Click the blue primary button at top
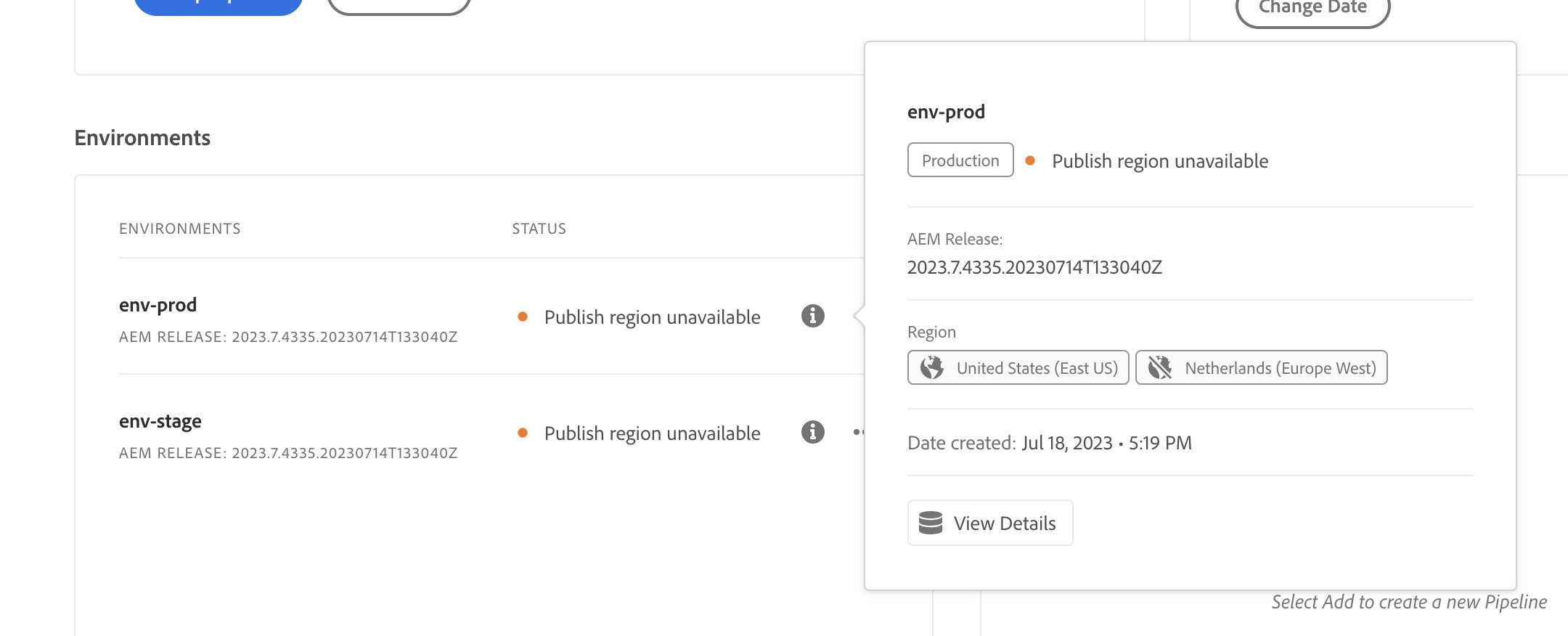The width and height of the screenshot is (1568, 636). tap(218, 4)
